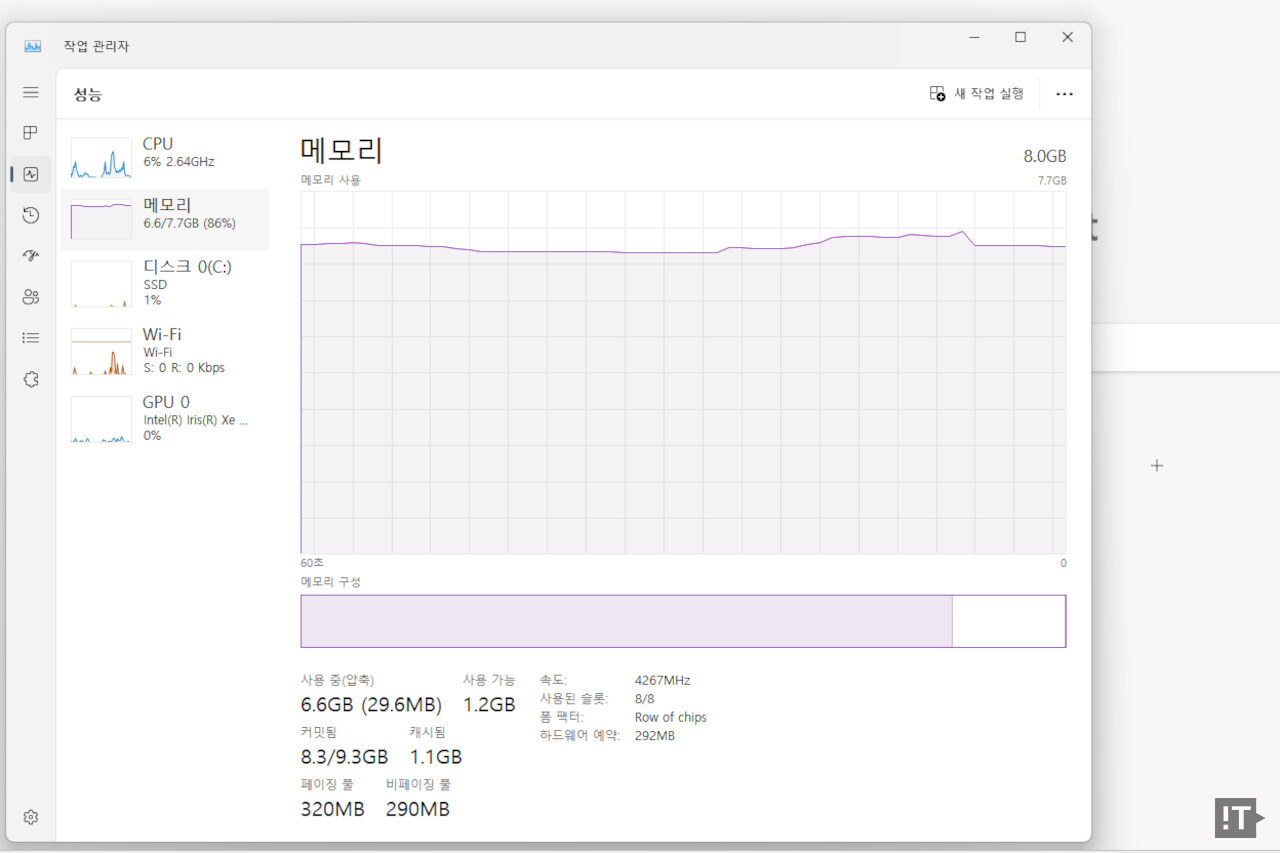The image size is (1280, 853).
Task: Open the Details view from the sidebar
Action: 30,337
